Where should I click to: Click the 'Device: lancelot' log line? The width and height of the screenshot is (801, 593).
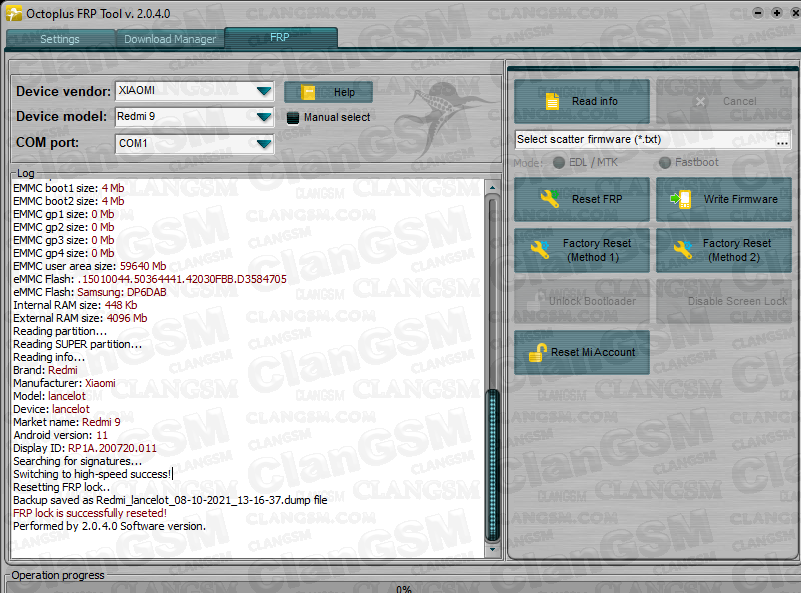[x=51, y=409]
